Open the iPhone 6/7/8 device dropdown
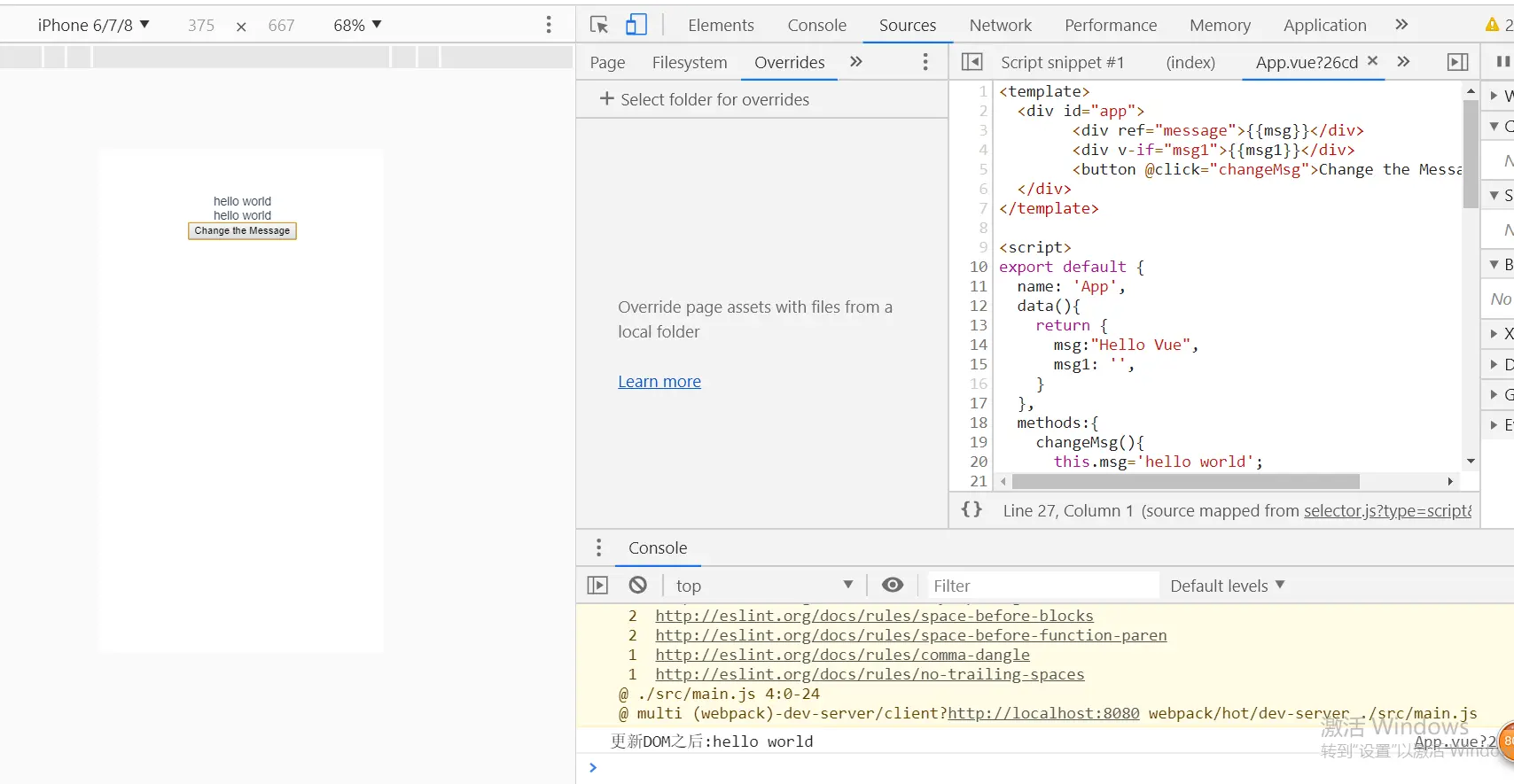The image size is (1514, 784). 93,25
